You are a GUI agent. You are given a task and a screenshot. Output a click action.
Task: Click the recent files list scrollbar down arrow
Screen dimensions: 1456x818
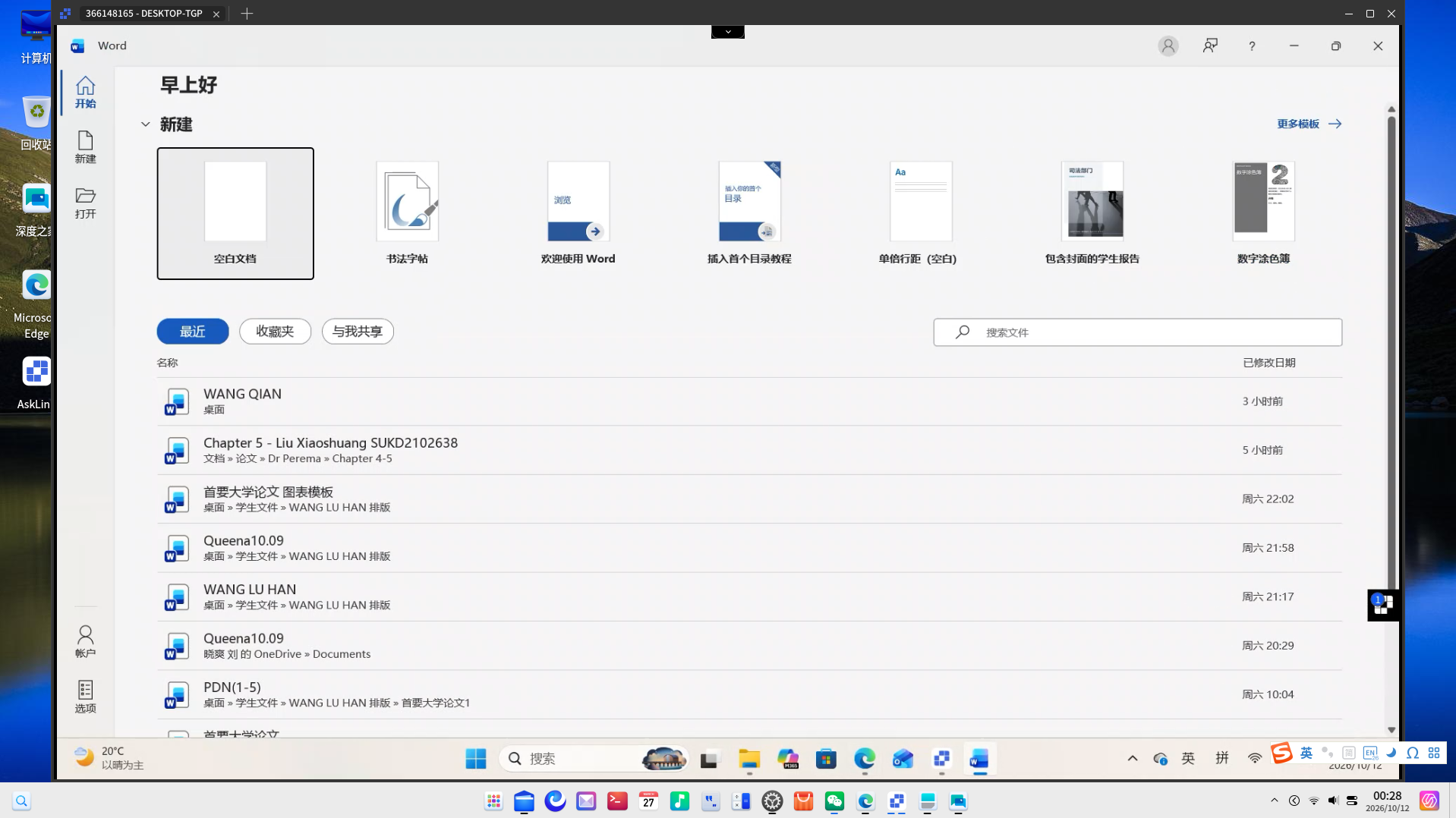pyautogui.click(x=1391, y=730)
